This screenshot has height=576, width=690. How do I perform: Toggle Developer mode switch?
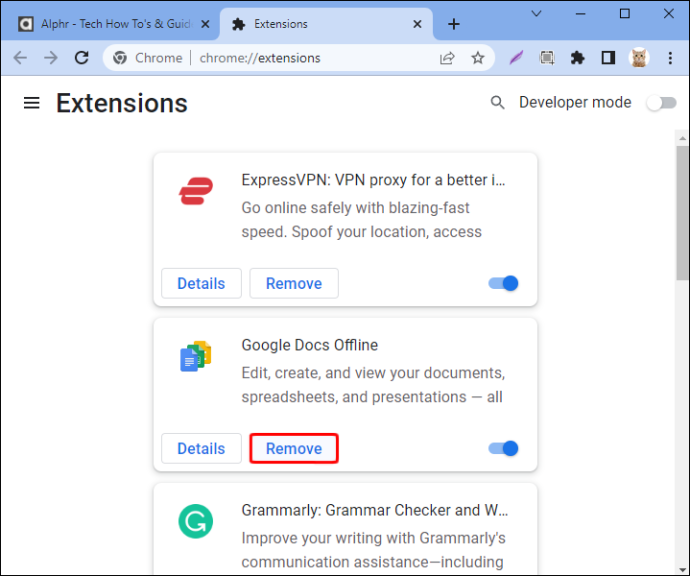pyautogui.click(x=661, y=103)
